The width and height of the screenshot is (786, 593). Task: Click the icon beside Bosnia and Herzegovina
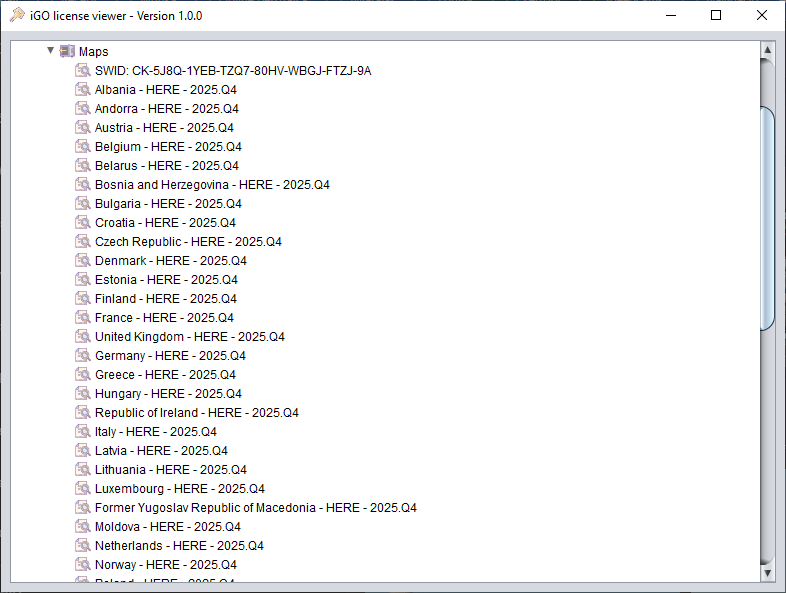pos(83,184)
